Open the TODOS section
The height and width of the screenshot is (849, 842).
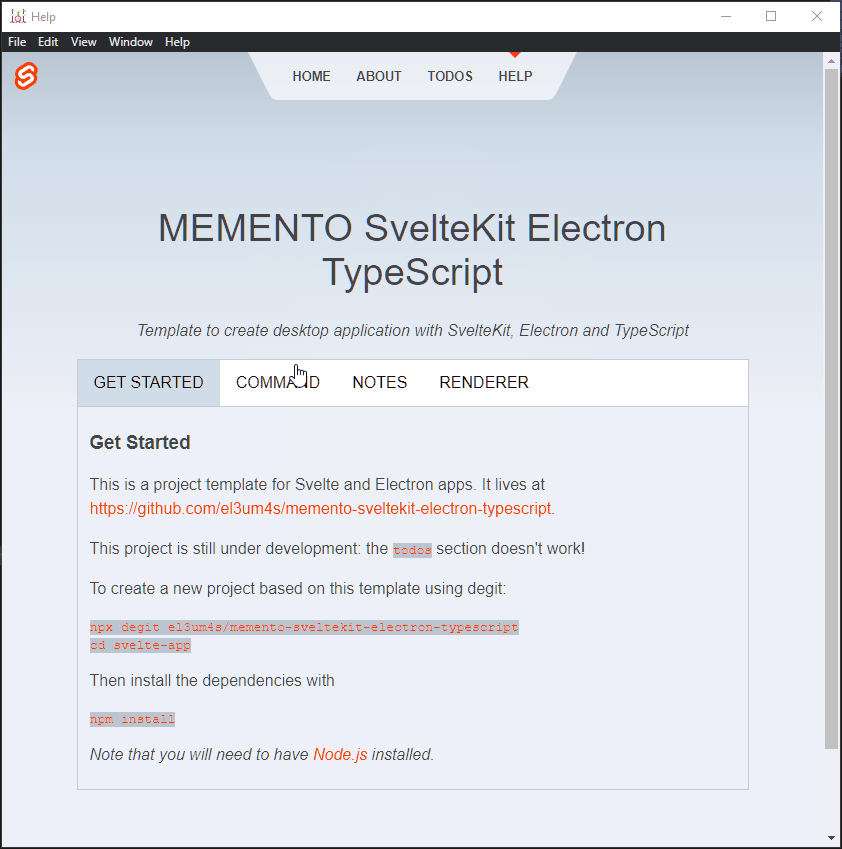pos(449,76)
